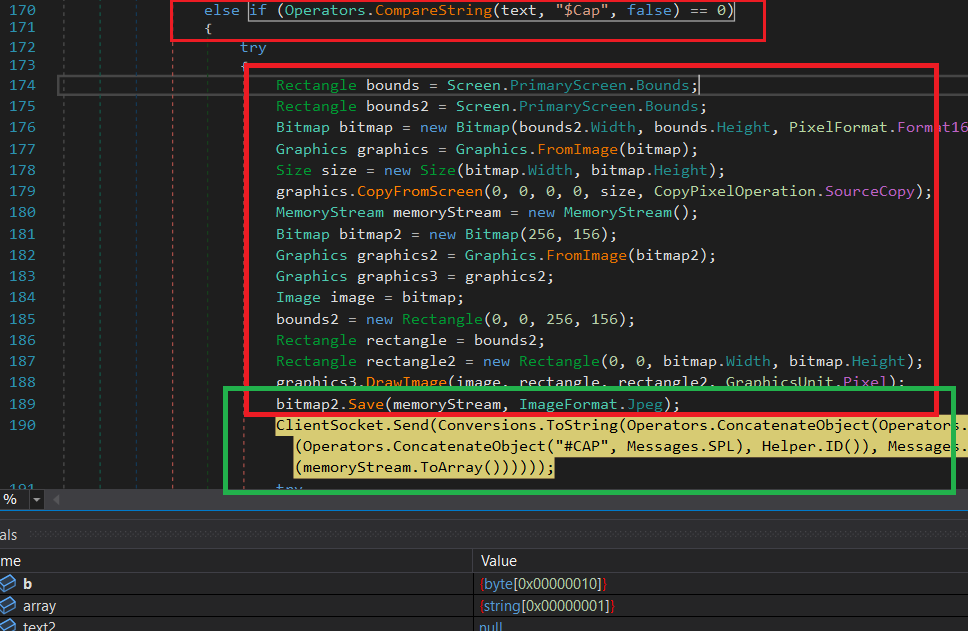
Task: Click the PixelFormat type on line 176
Action: (838, 127)
